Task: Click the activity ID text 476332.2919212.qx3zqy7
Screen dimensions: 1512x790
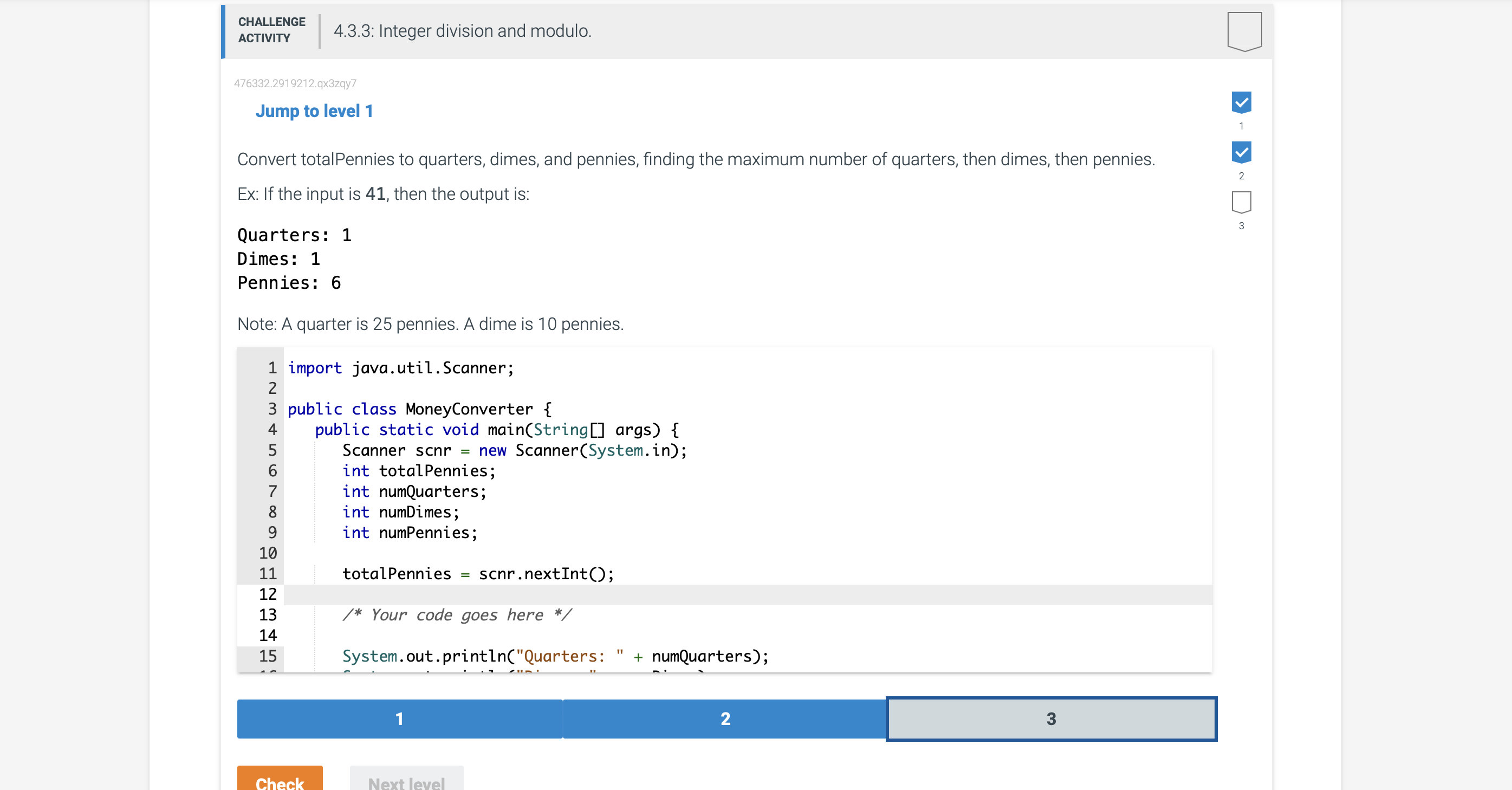Action: point(295,83)
